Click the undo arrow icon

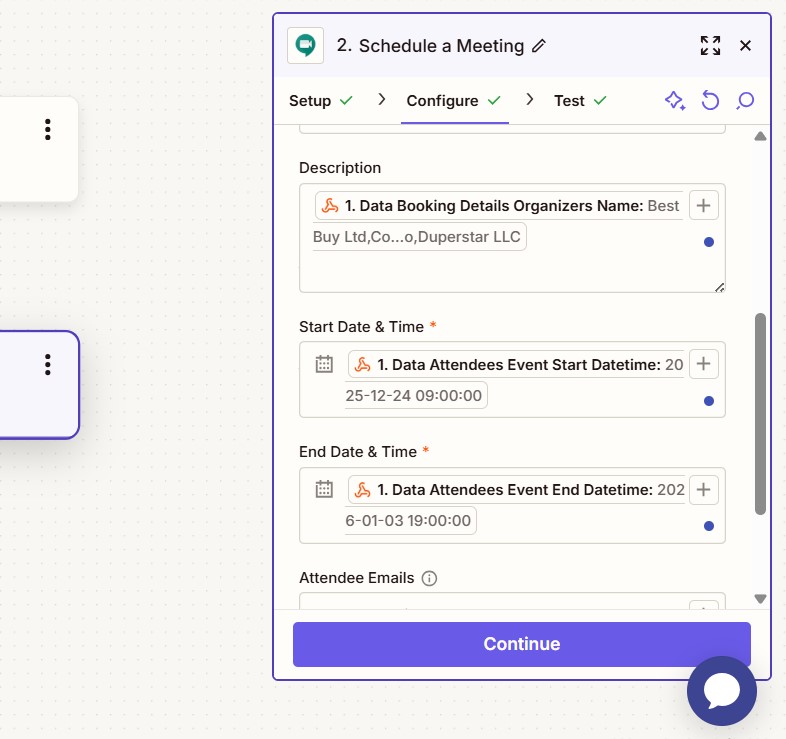click(710, 101)
